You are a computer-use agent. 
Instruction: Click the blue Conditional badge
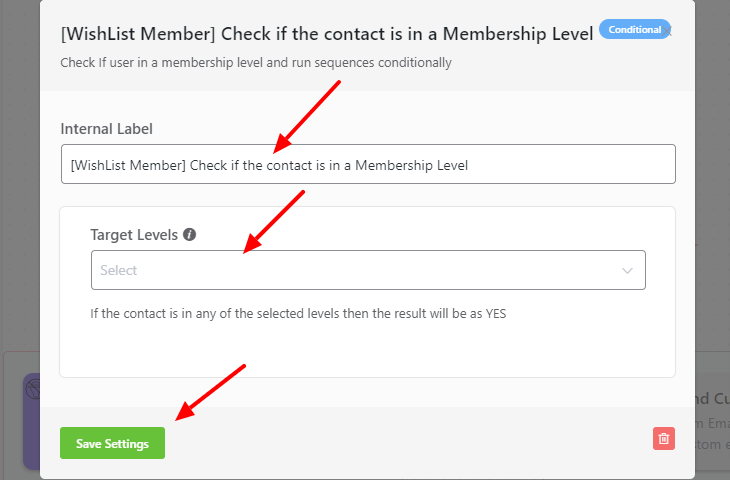point(635,29)
